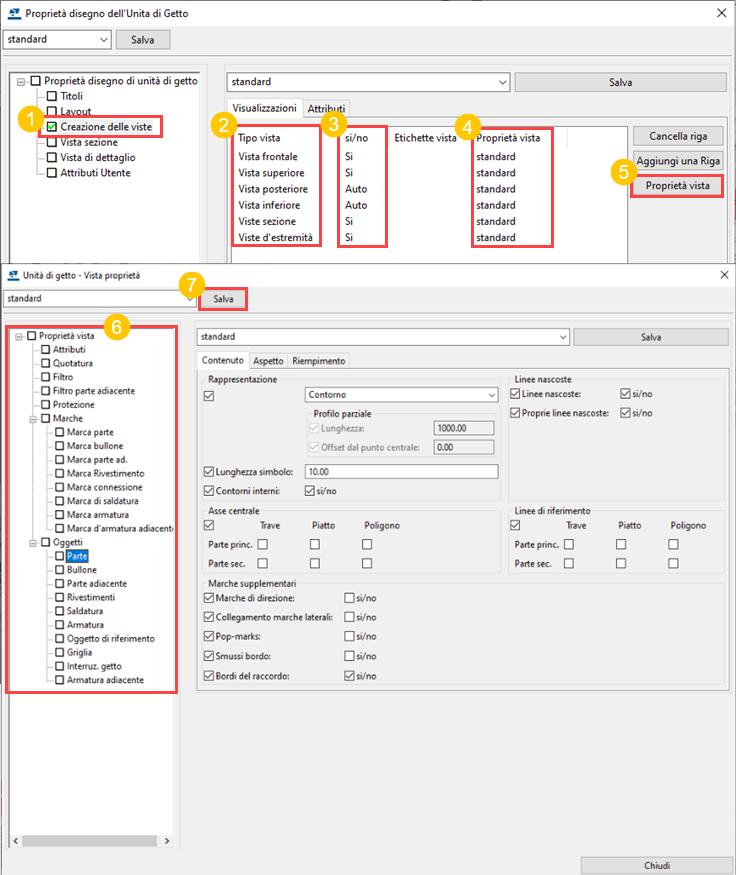
Task: Toggle Smussi bordo si/no checkbox
Action: (x=349, y=656)
